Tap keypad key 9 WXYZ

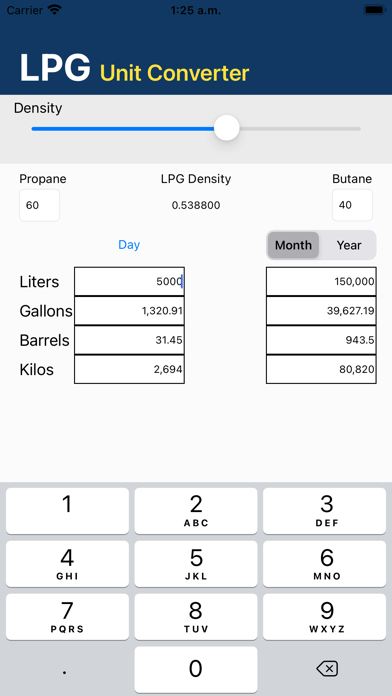tap(325, 617)
